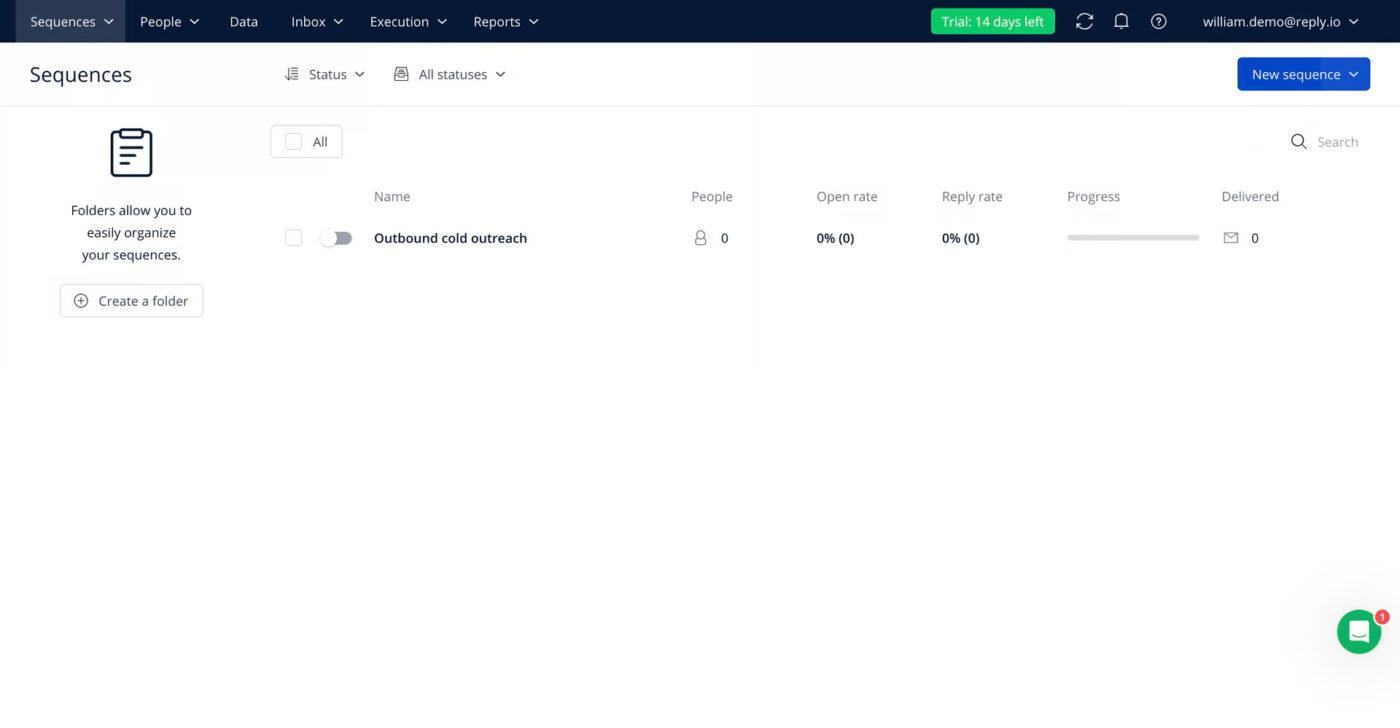Image resolution: width=1400 pixels, height=728 pixels.
Task: Open the All statuses filter dropdown
Action: click(x=450, y=74)
